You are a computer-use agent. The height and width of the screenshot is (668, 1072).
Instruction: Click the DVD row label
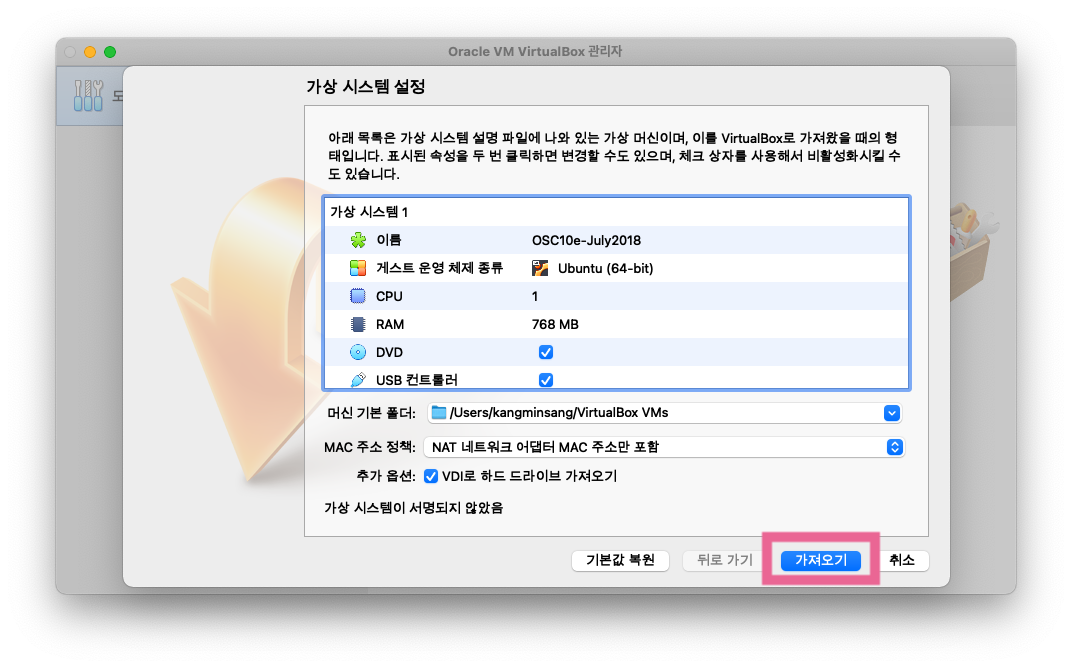tap(389, 352)
